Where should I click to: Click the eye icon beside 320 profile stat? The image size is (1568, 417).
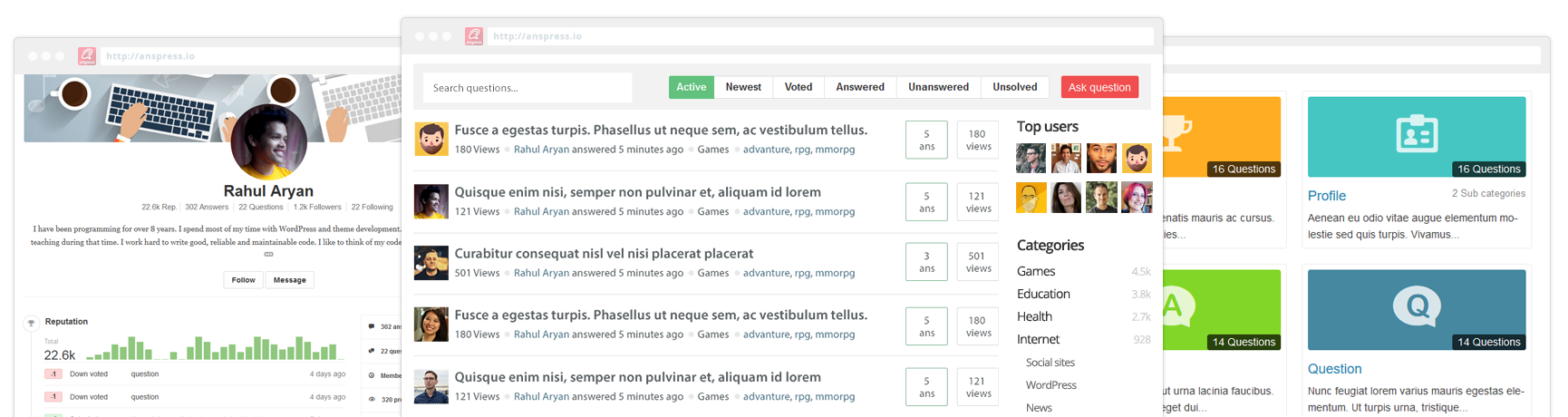click(x=372, y=399)
